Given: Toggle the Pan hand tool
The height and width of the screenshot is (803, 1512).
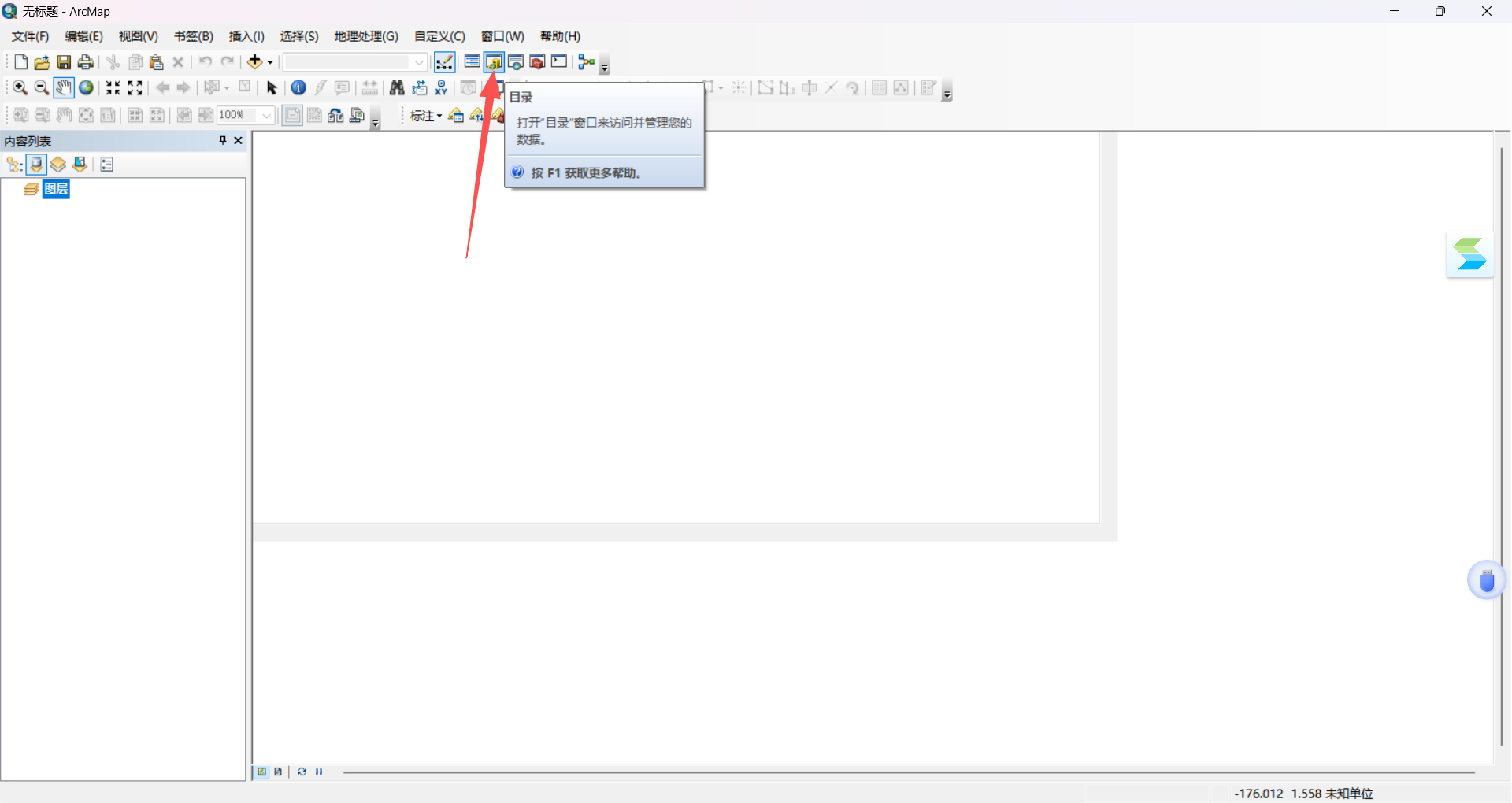Looking at the screenshot, I should (x=64, y=87).
